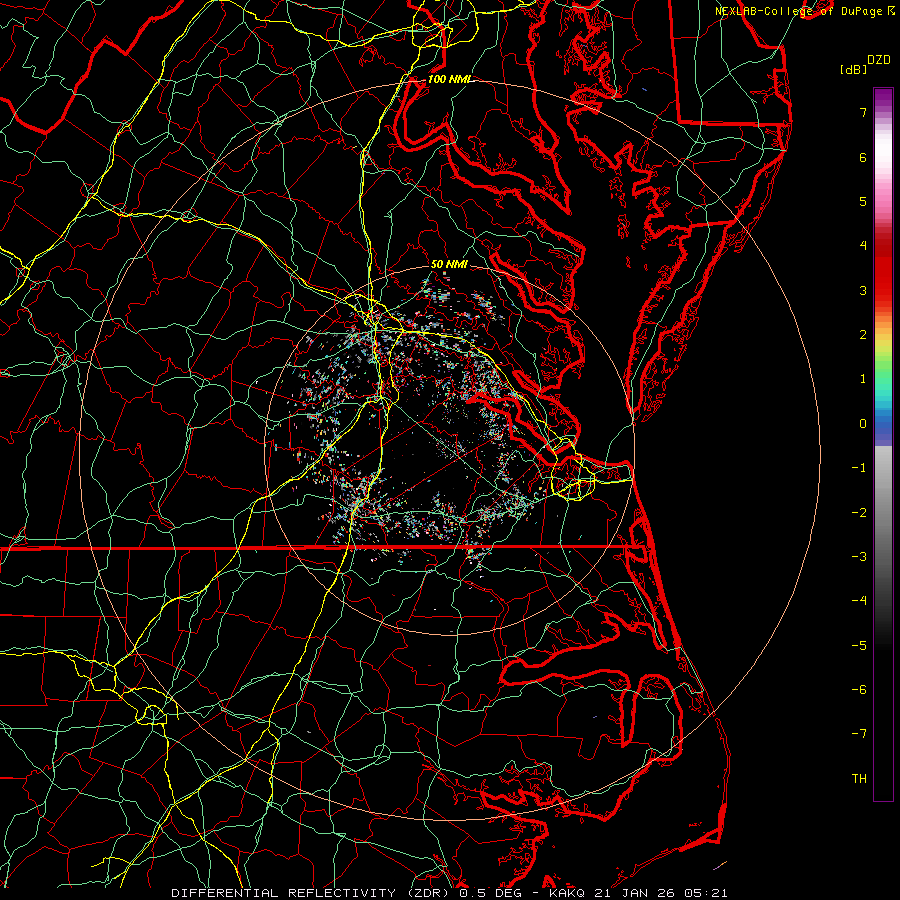Click the 0 dB value on the scale
The height and width of the screenshot is (900, 900).
click(862, 423)
